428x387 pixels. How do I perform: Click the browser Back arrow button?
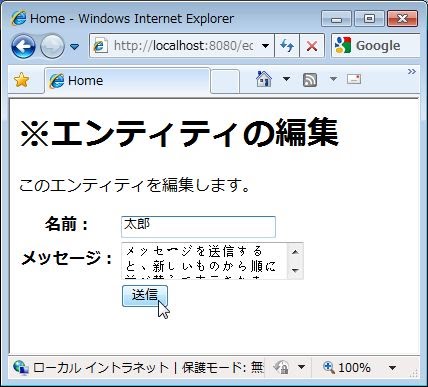pyautogui.click(x=23, y=46)
